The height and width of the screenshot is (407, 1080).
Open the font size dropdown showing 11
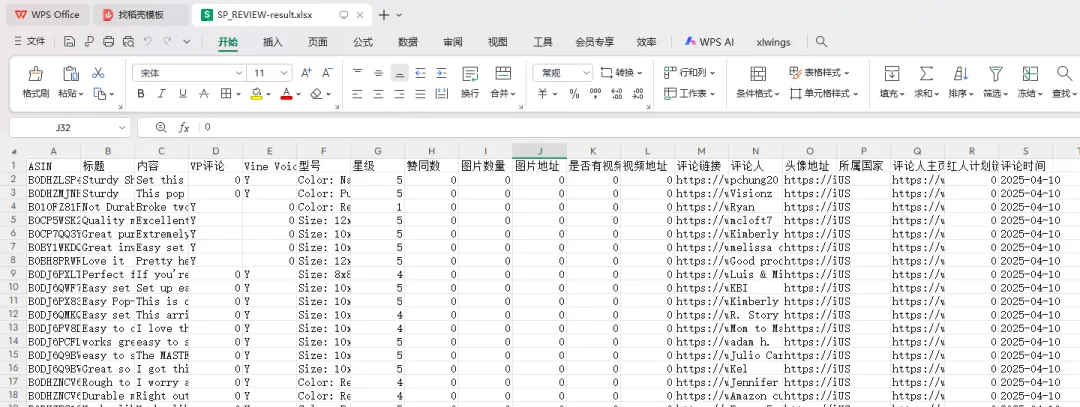[x=284, y=72]
